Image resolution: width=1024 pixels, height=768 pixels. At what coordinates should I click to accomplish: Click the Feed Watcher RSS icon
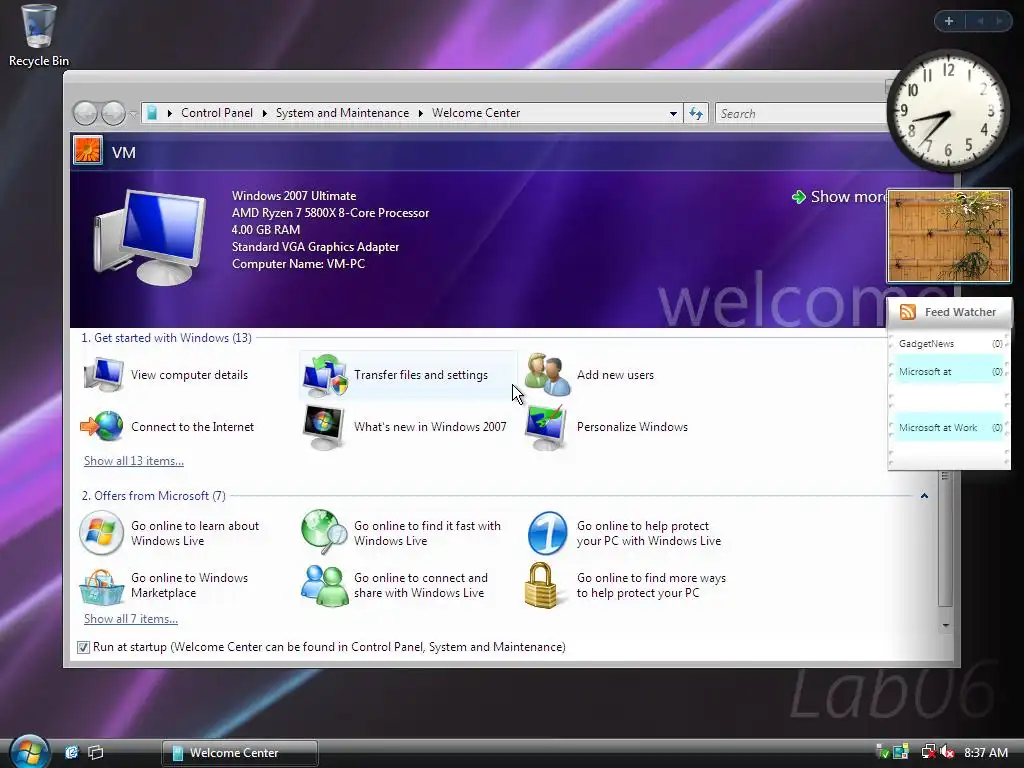point(907,312)
